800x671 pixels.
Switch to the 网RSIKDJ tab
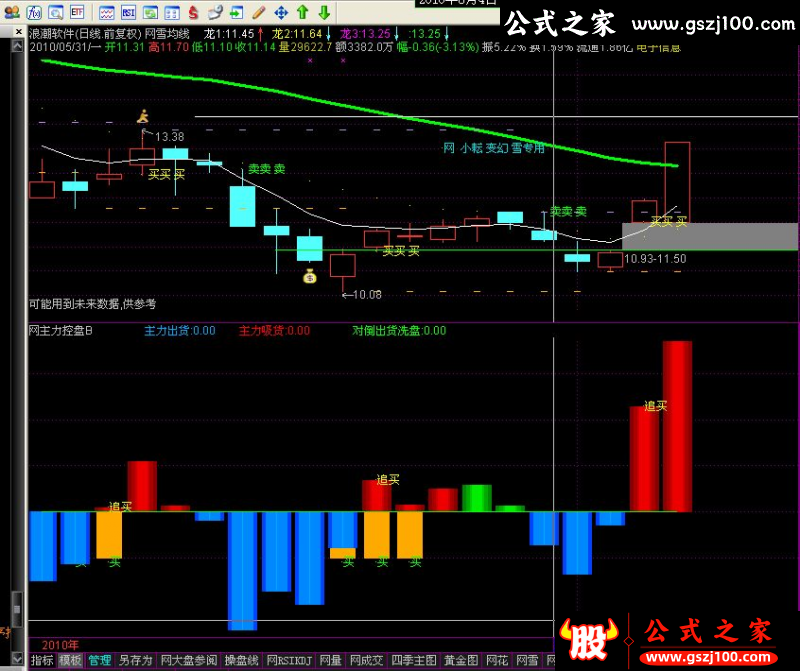(289, 660)
